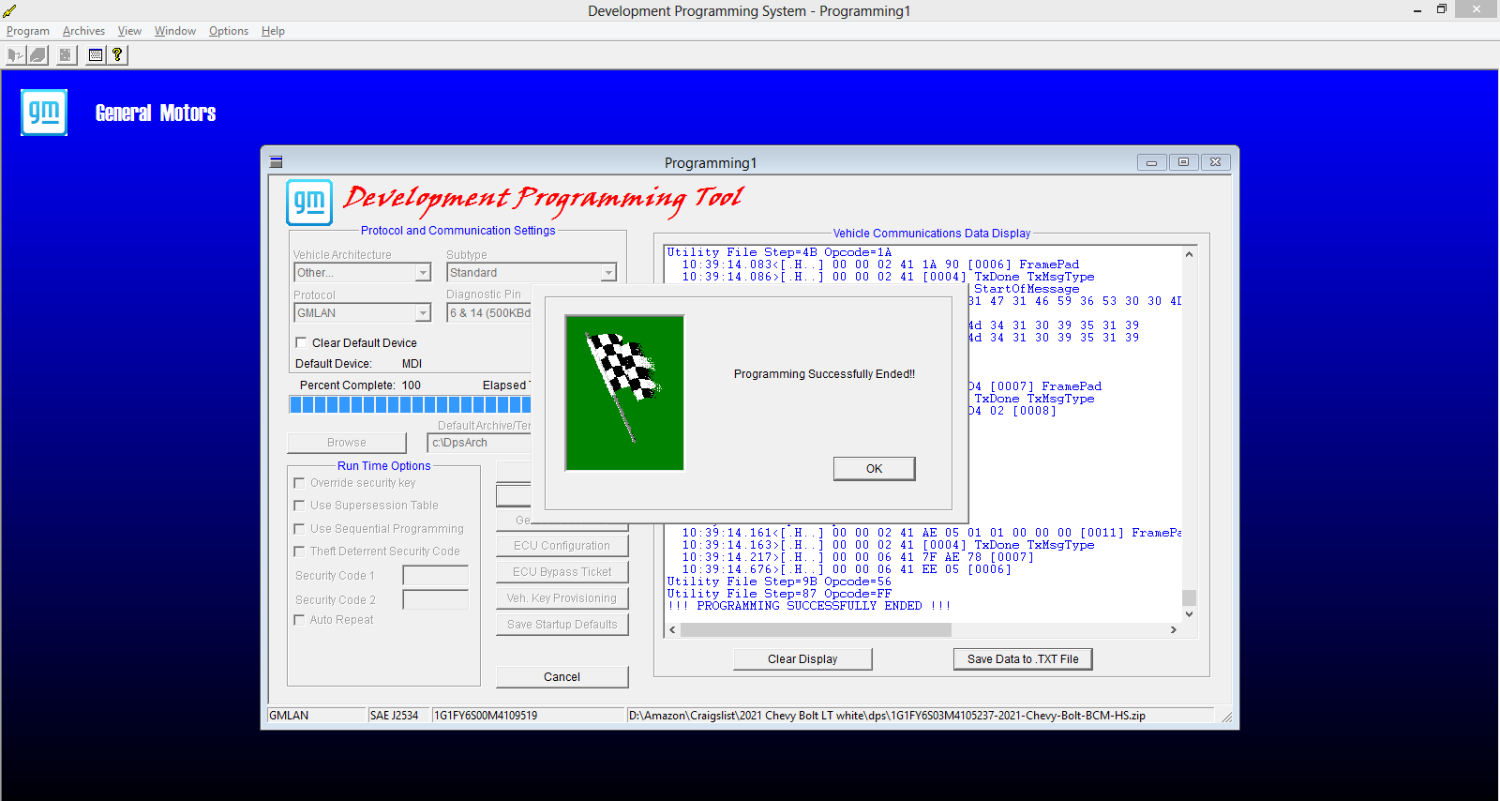Screen dimensions: 1500x801
Task: Click the Cancel button
Action: pyautogui.click(x=562, y=677)
